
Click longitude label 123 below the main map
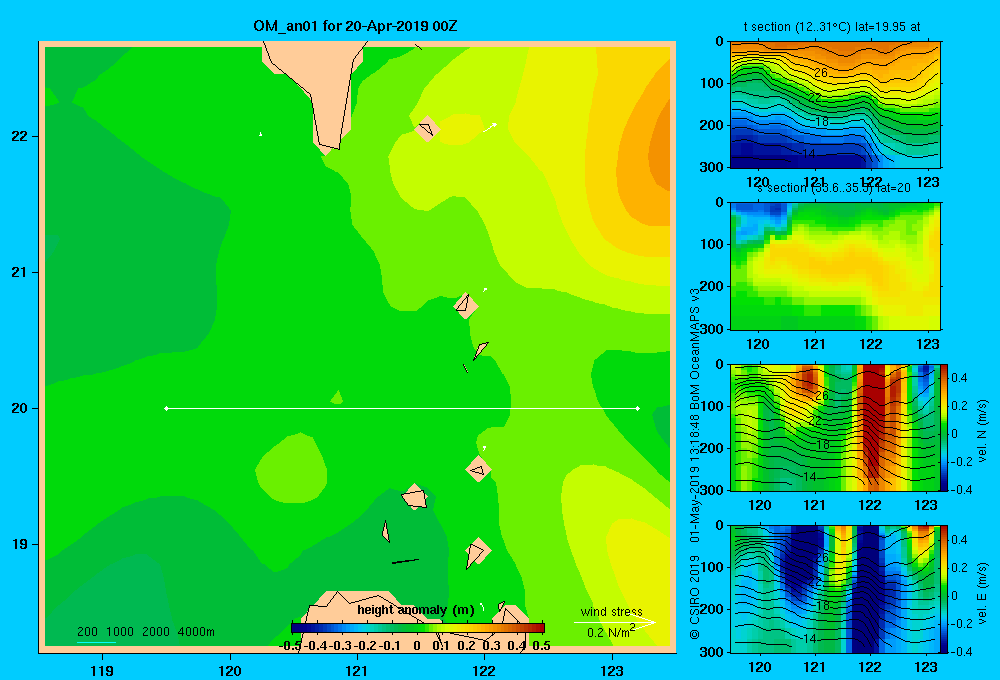(612, 670)
